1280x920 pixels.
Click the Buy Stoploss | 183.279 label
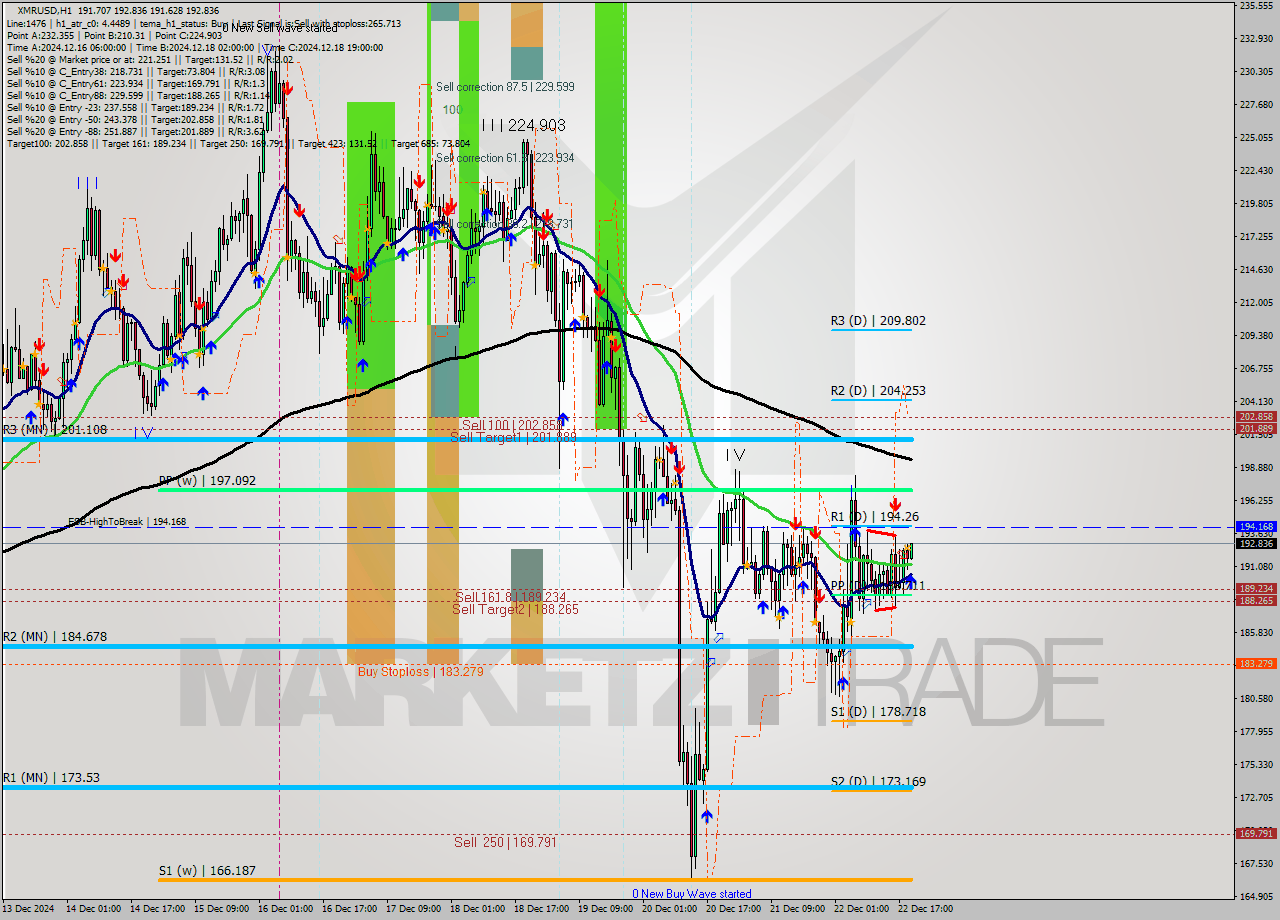[420, 672]
